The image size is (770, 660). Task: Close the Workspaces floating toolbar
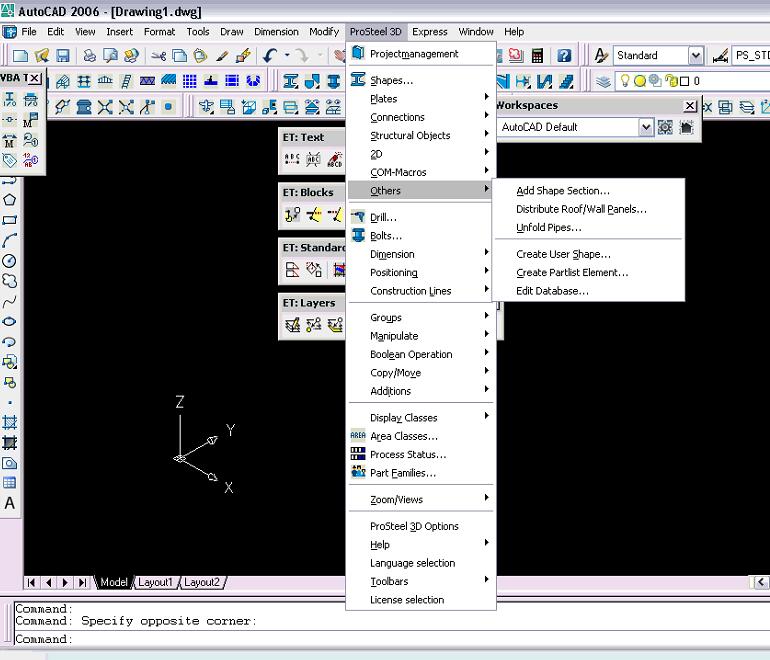coord(690,106)
